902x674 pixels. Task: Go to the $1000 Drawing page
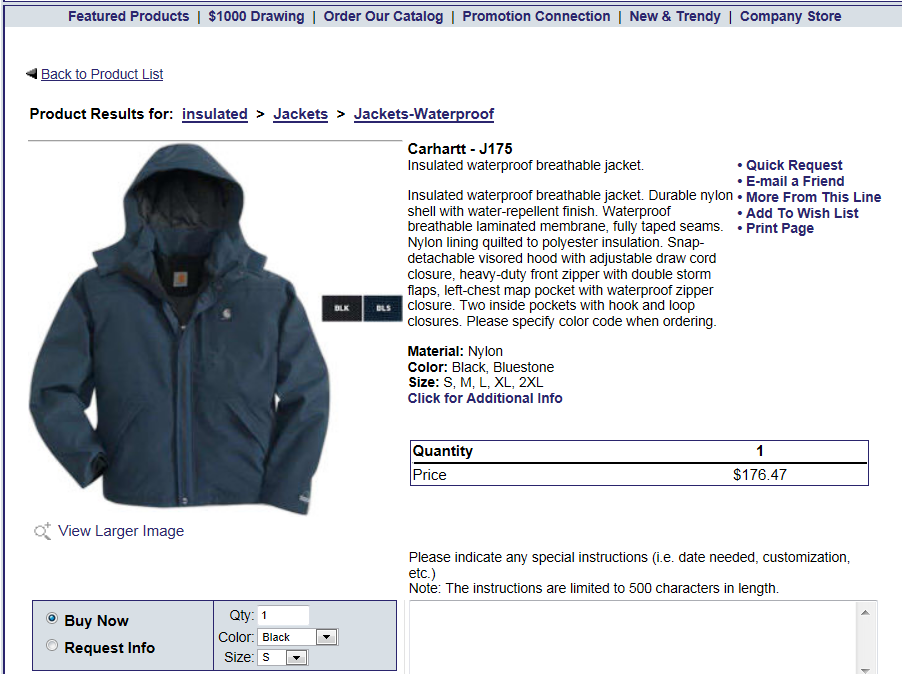pos(256,16)
